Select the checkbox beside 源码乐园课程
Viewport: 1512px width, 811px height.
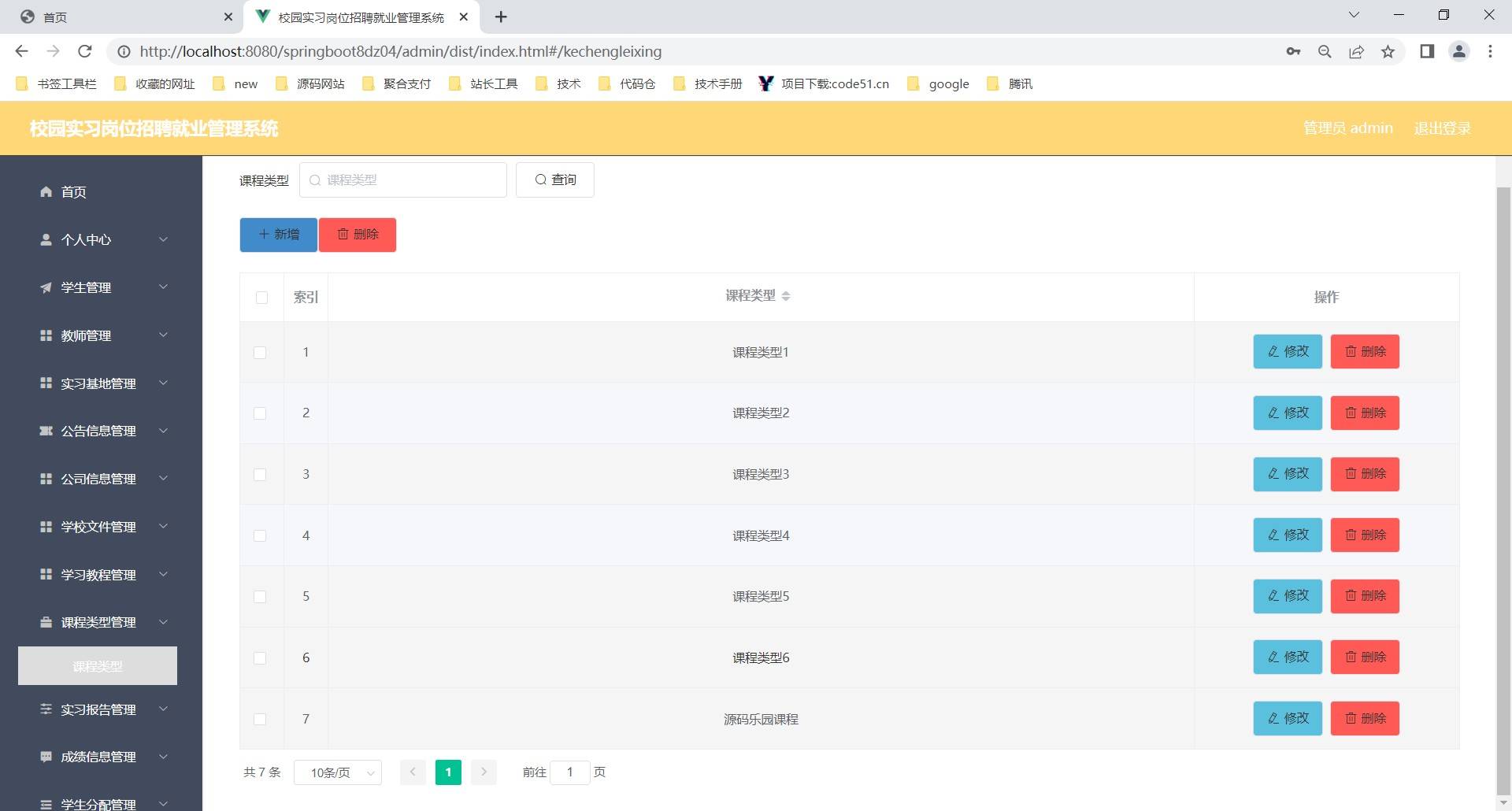tap(261, 719)
